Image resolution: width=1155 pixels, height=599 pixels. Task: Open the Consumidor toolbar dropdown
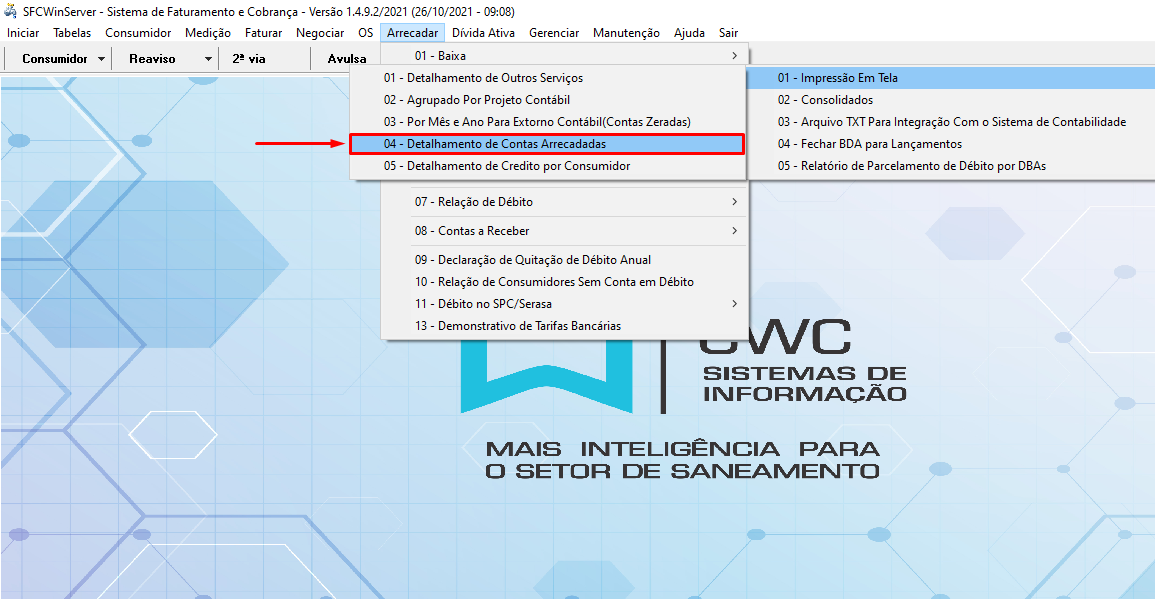[x=57, y=58]
